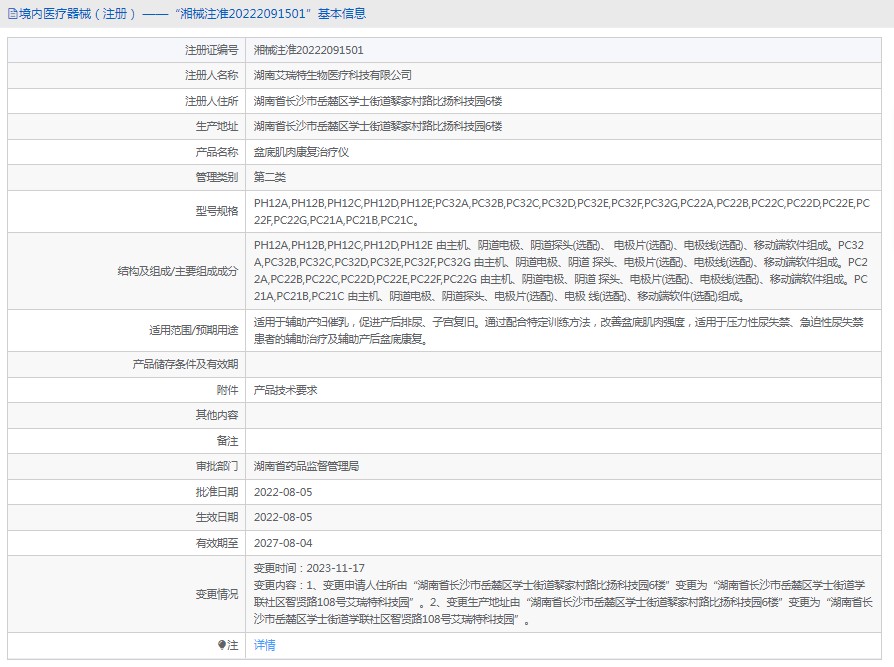Click the 型号规格 row label
894x667 pixels.
click(217, 212)
